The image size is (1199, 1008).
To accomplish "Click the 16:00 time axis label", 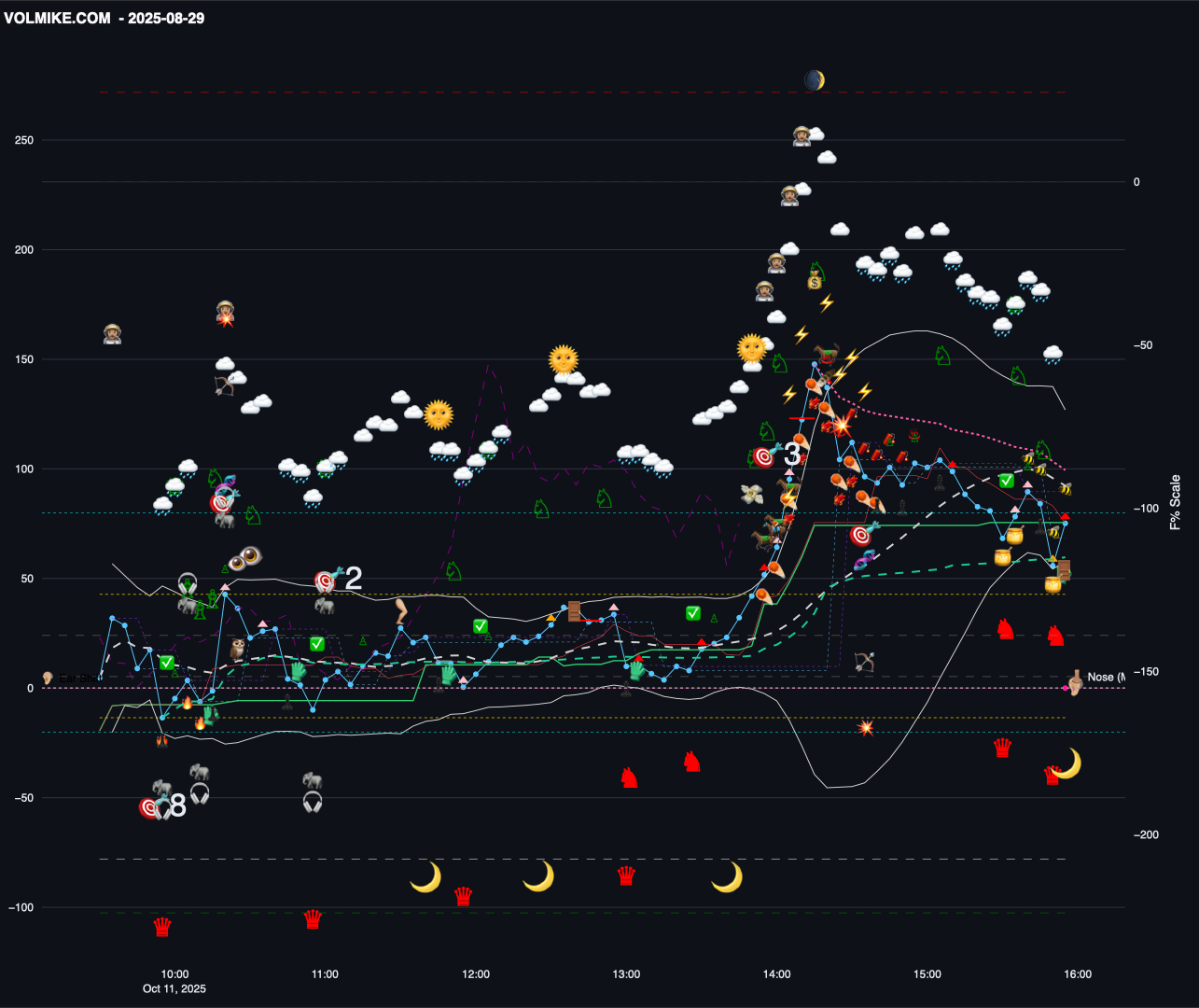I will coord(1078,974).
